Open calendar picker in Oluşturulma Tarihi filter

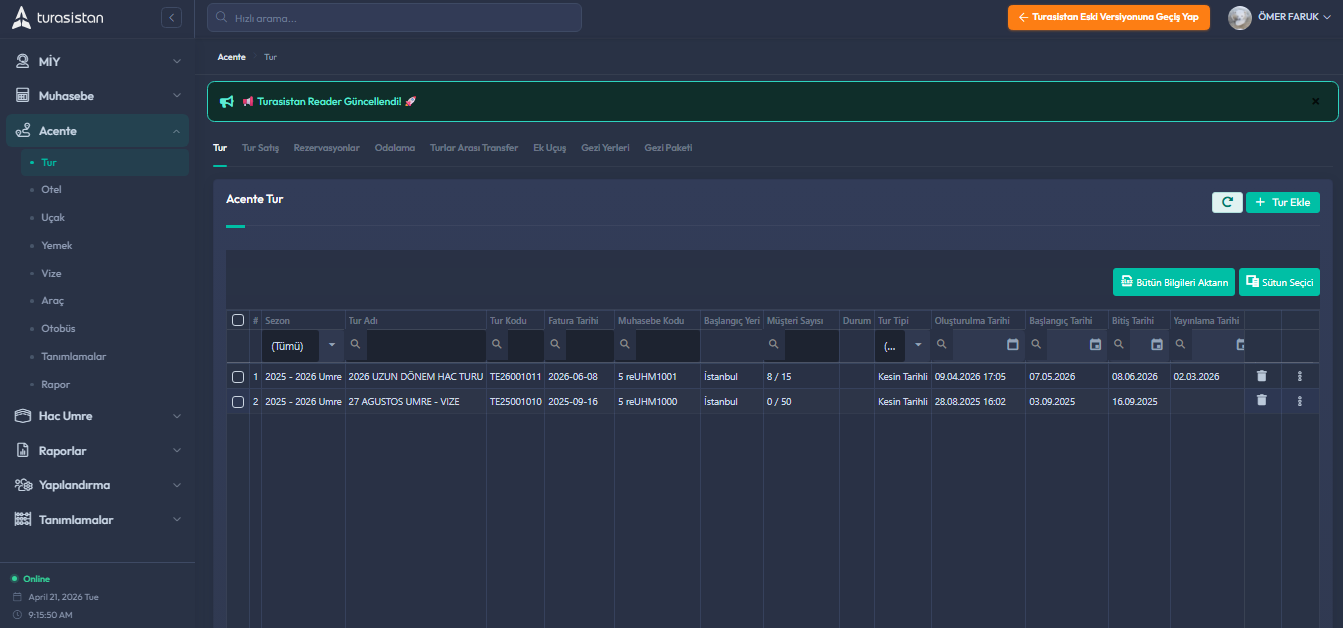[x=1012, y=345]
